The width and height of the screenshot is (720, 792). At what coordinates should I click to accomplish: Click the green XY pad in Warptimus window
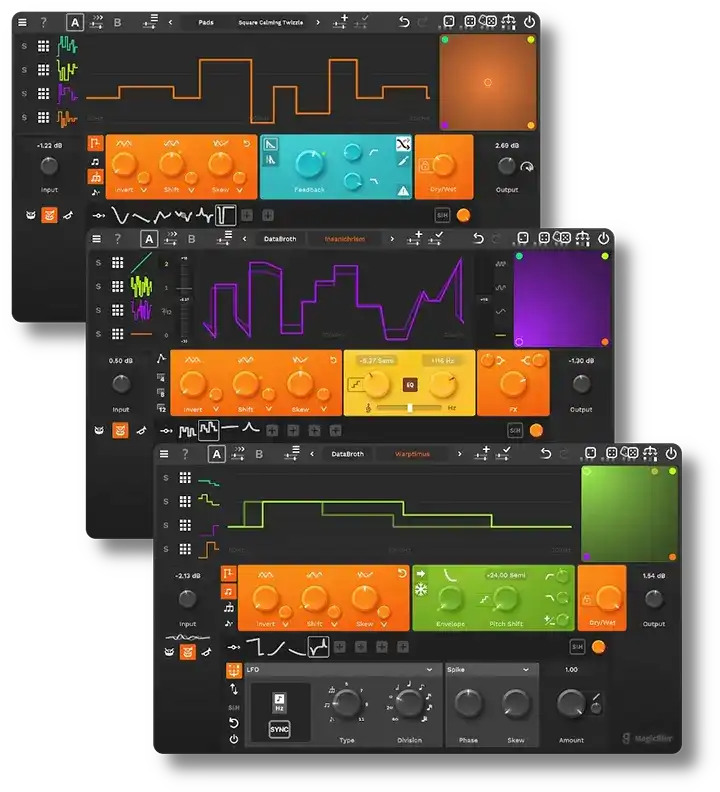[x=630, y=513]
